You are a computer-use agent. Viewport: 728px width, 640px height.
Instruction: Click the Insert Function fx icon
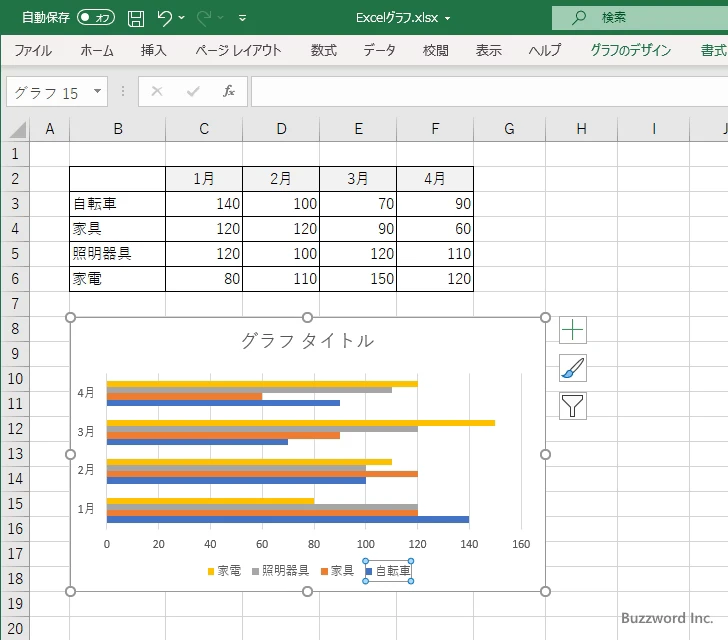(228, 91)
